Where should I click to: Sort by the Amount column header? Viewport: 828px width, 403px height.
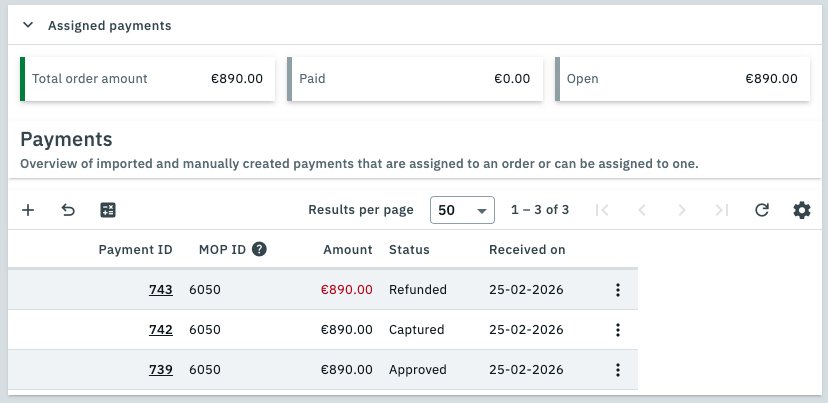point(347,250)
